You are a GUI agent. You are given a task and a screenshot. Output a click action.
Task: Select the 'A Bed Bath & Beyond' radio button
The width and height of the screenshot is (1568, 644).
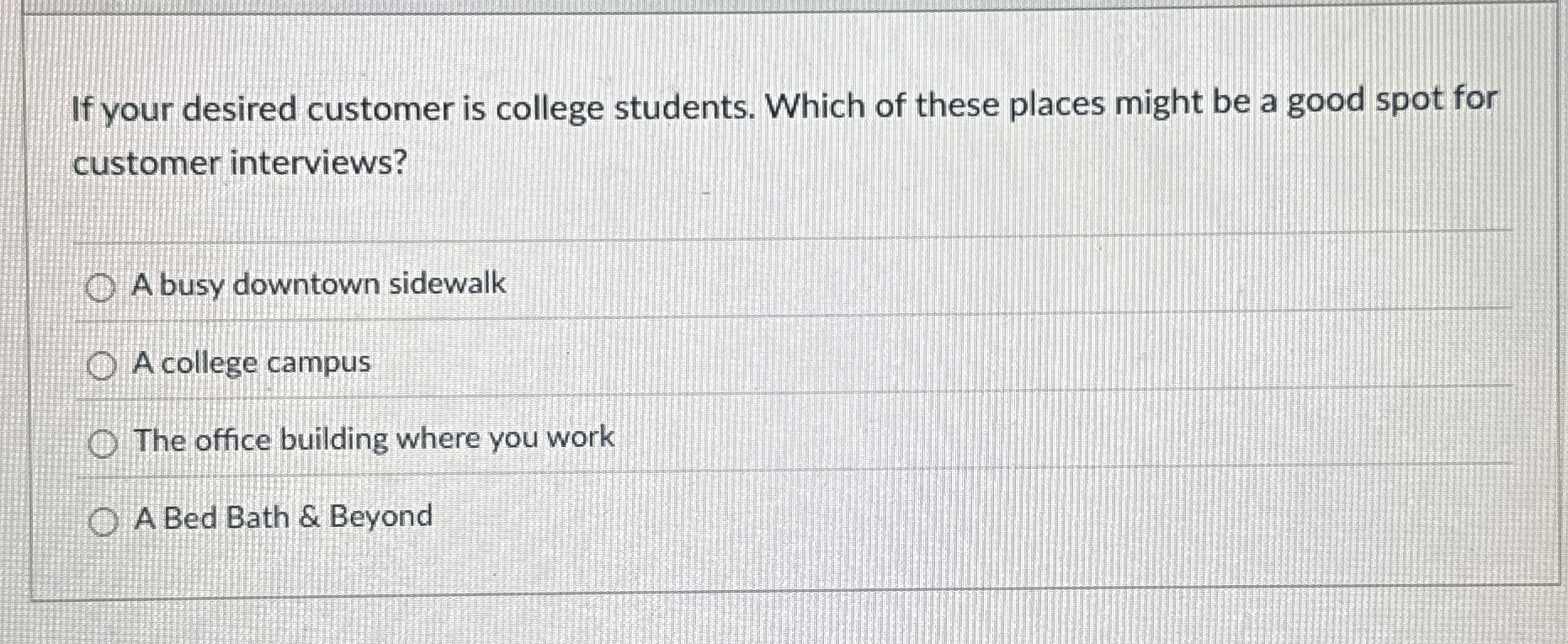click(103, 521)
